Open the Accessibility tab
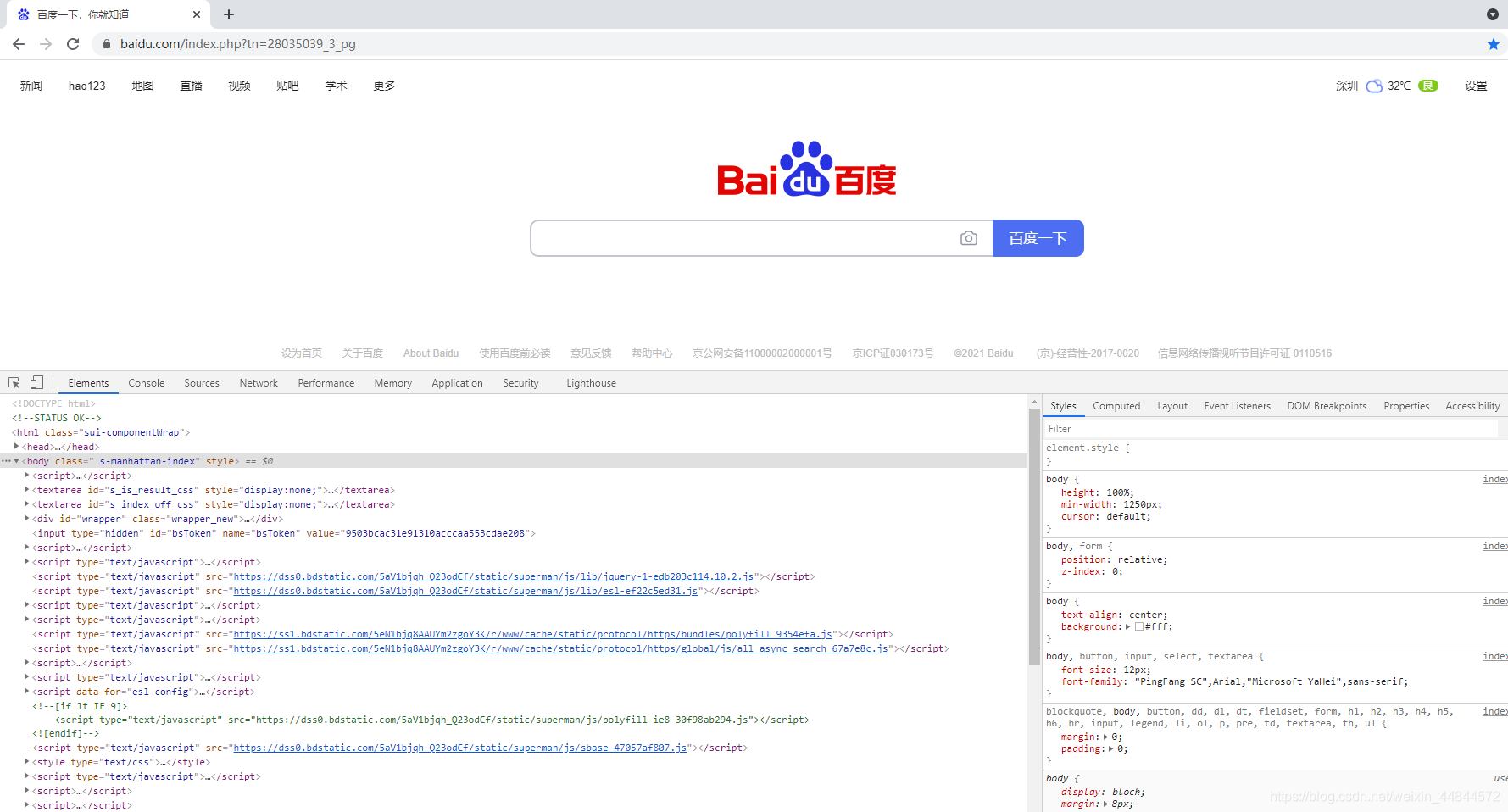1508x812 pixels. [x=1472, y=406]
